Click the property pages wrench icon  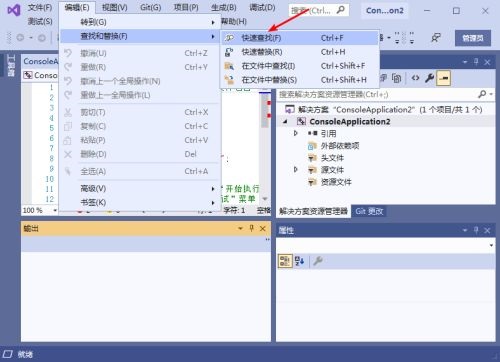coord(318,261)
